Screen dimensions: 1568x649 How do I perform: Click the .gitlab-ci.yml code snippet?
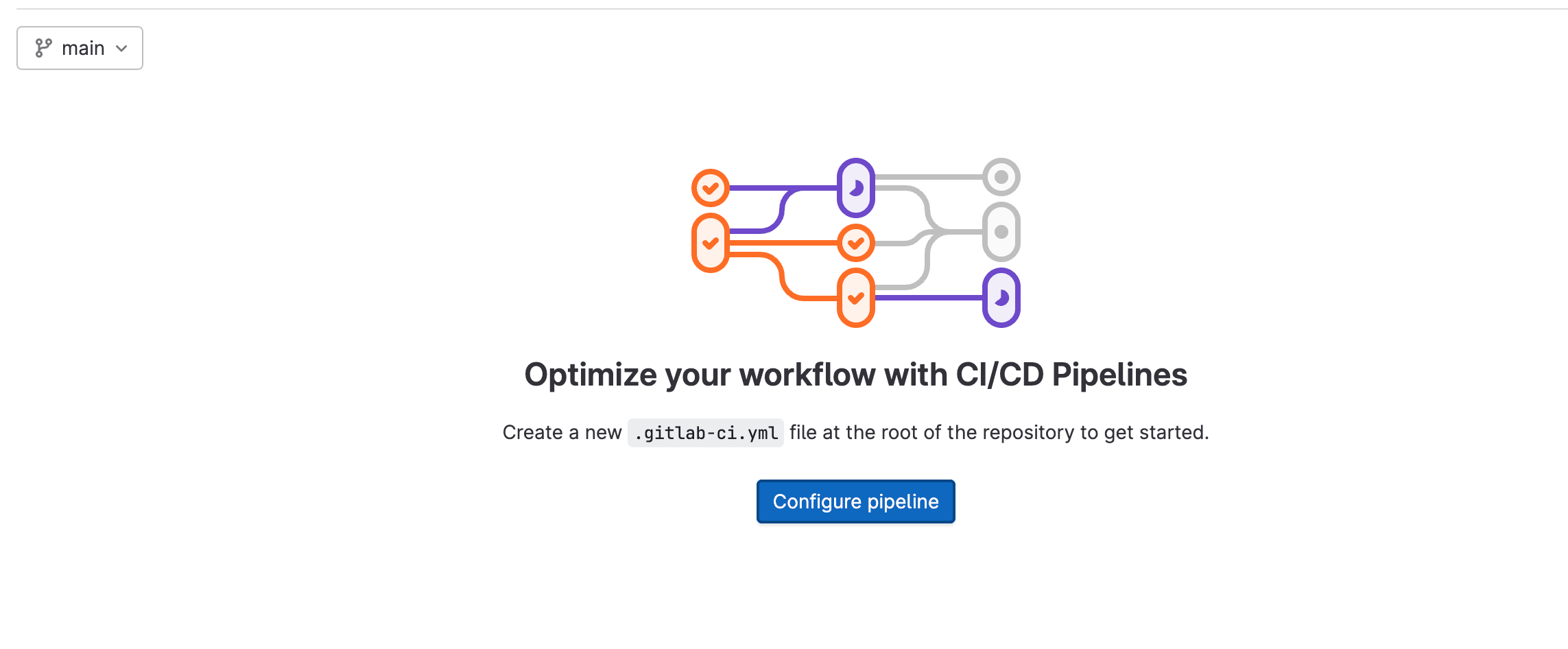706,433
